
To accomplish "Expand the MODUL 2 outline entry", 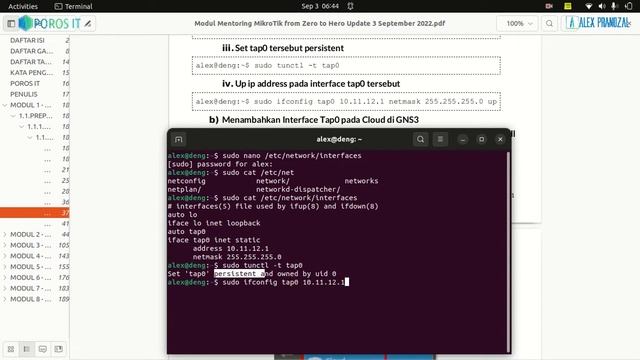I will coord(5,234).
